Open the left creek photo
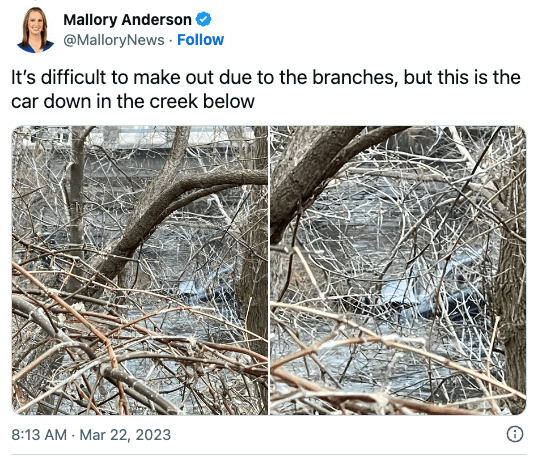The height and width of the screenshot is (457, 538). tap(140, 270)
